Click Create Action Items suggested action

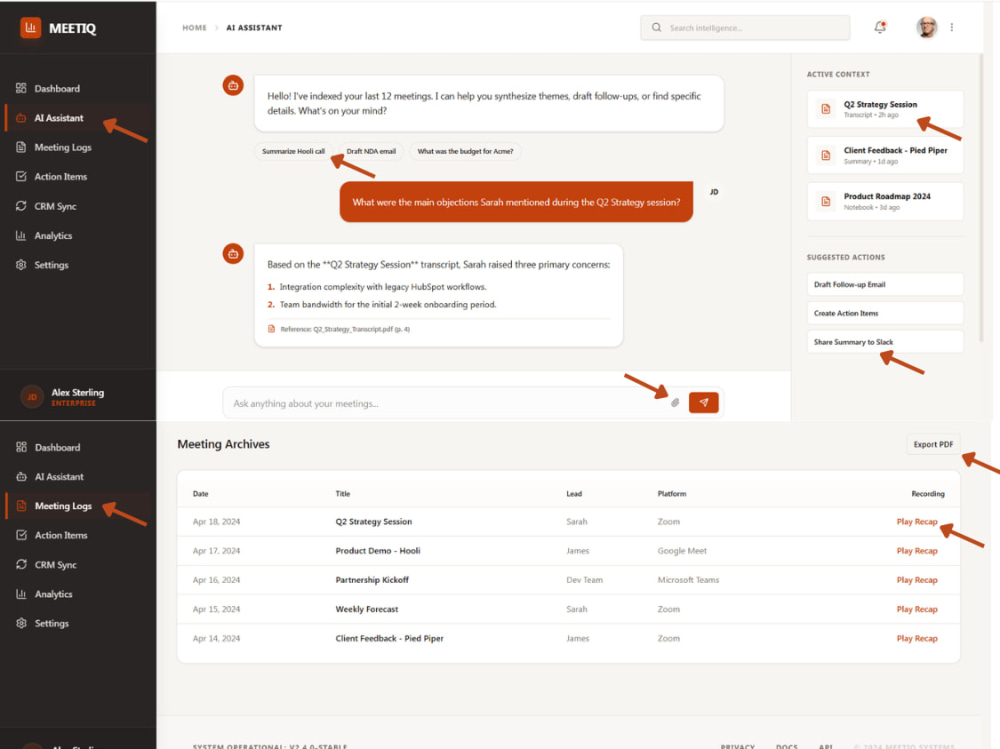click(885, 313)
